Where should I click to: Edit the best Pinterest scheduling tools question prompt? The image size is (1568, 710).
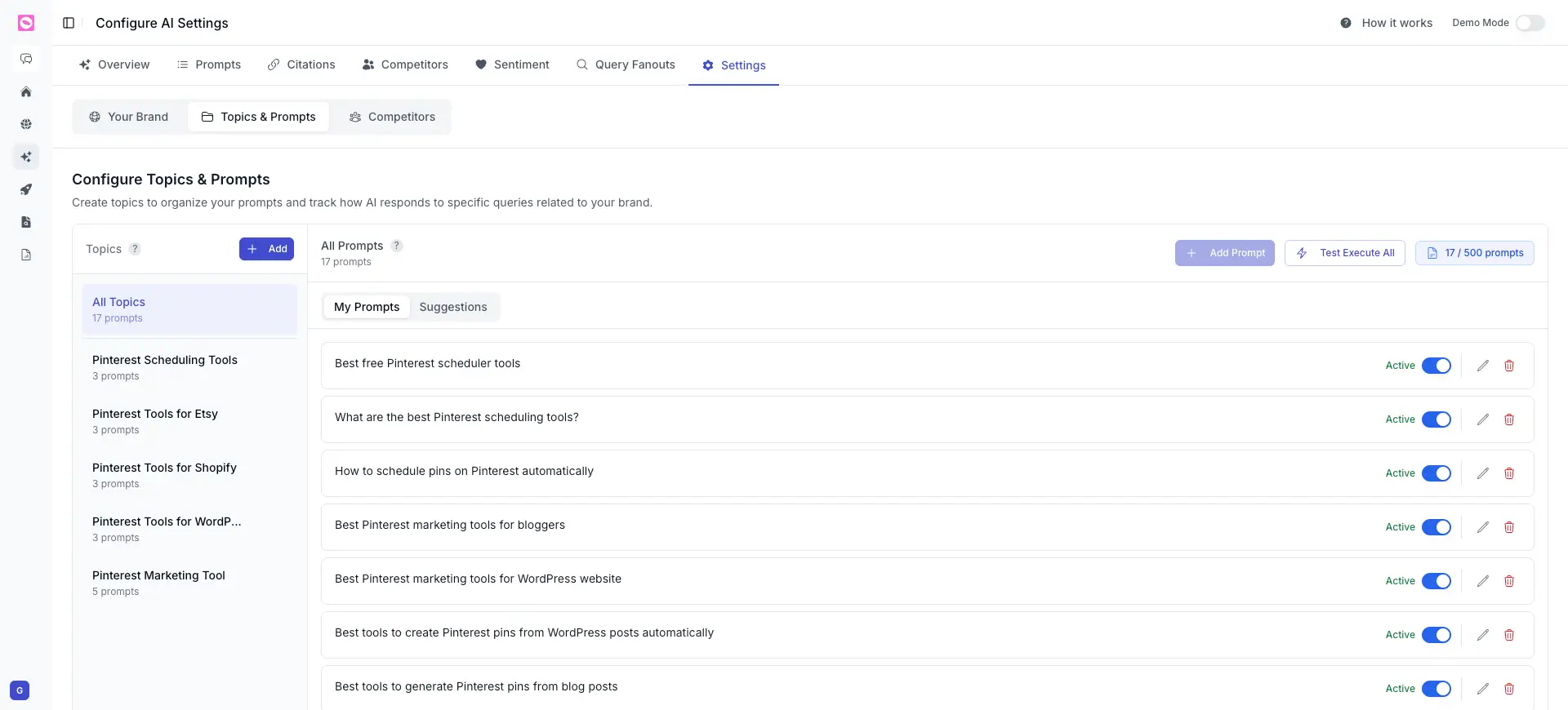tap(1483, 419)
